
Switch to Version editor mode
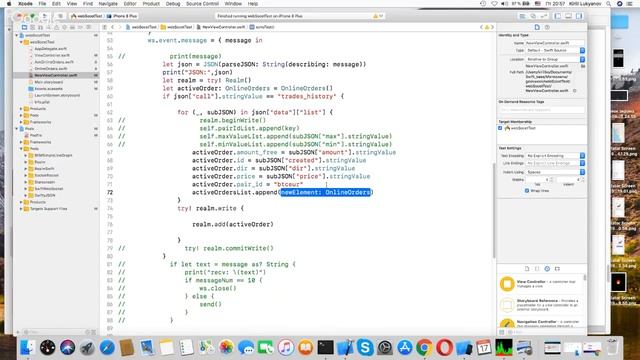point(544,16)
